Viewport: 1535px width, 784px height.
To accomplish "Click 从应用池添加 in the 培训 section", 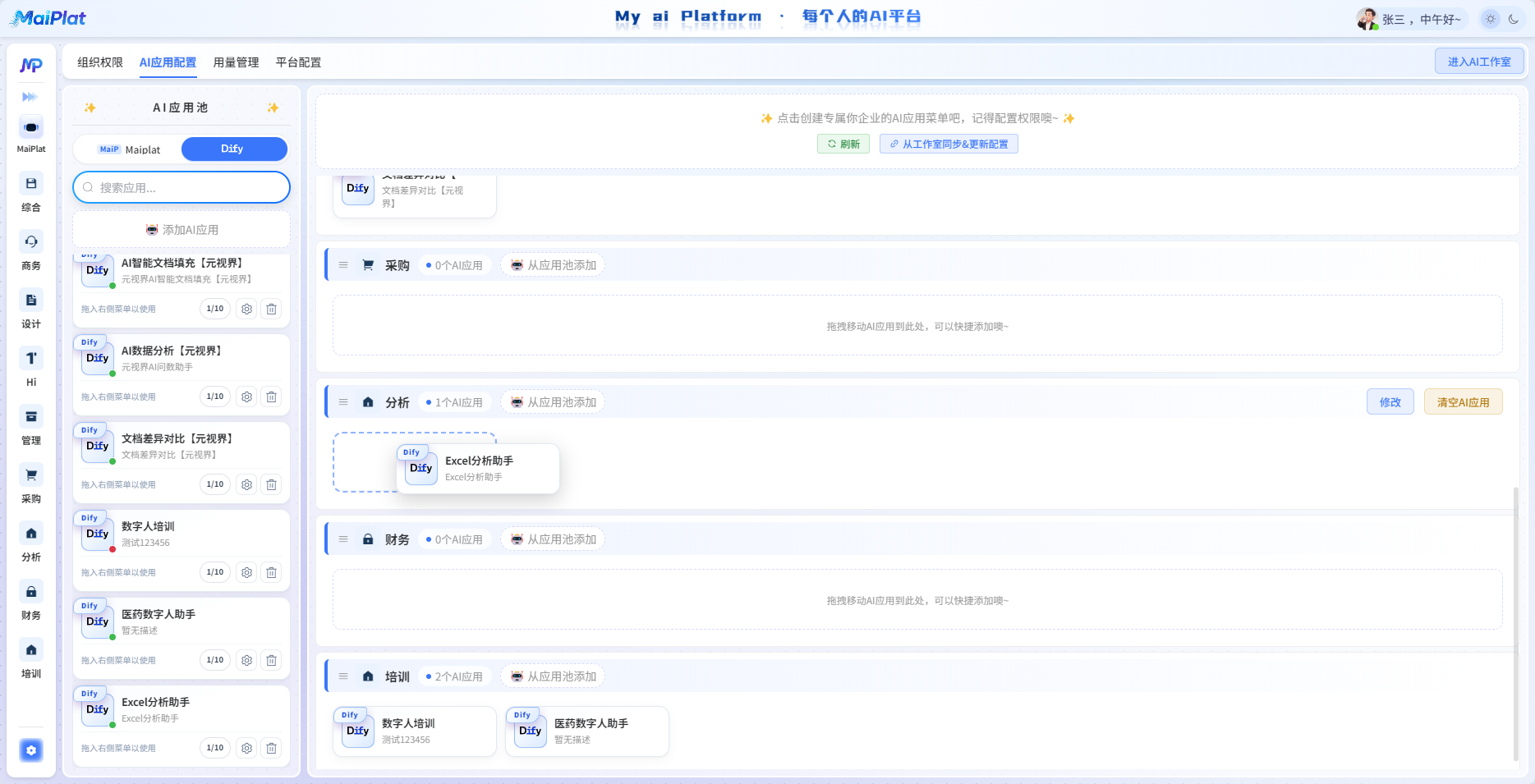I will click(554, 676).
